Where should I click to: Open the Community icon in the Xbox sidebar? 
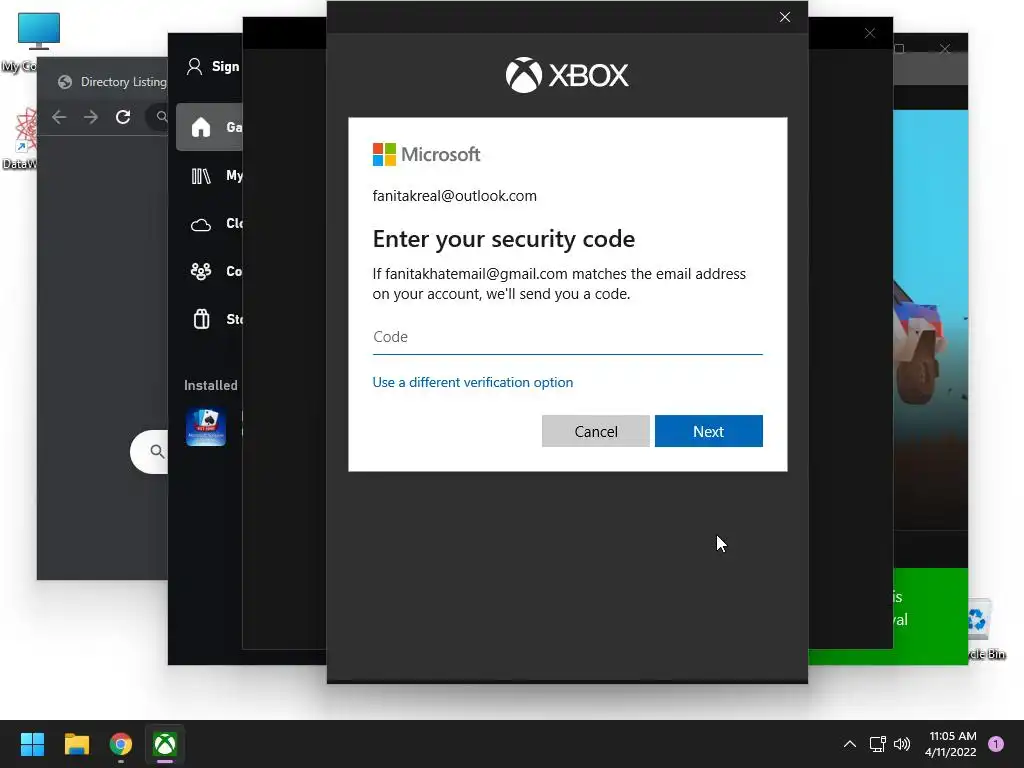pos(200,271)
